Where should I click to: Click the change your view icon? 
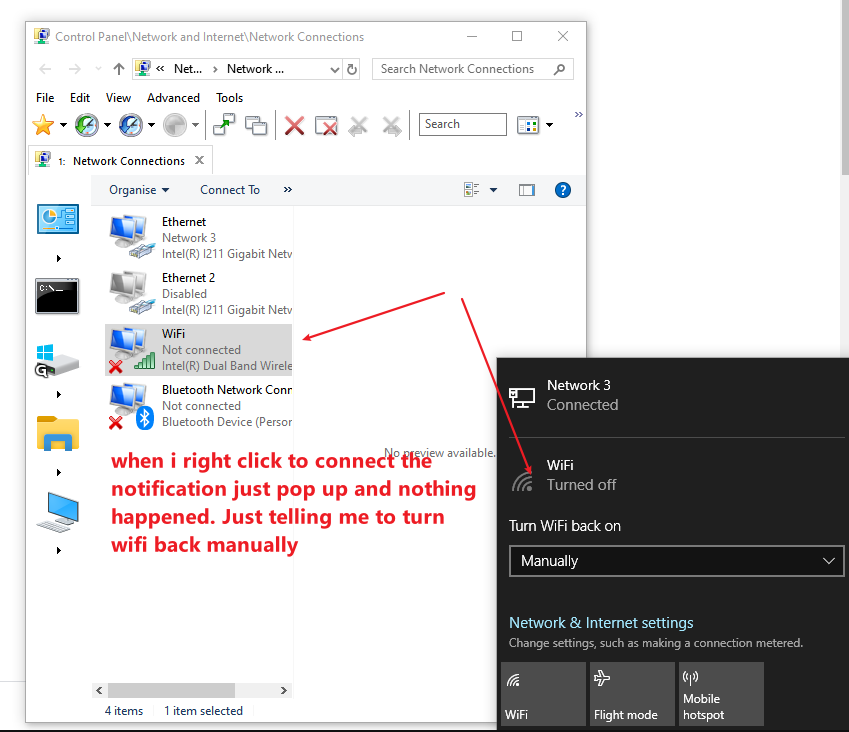click(x=472, y=189)
